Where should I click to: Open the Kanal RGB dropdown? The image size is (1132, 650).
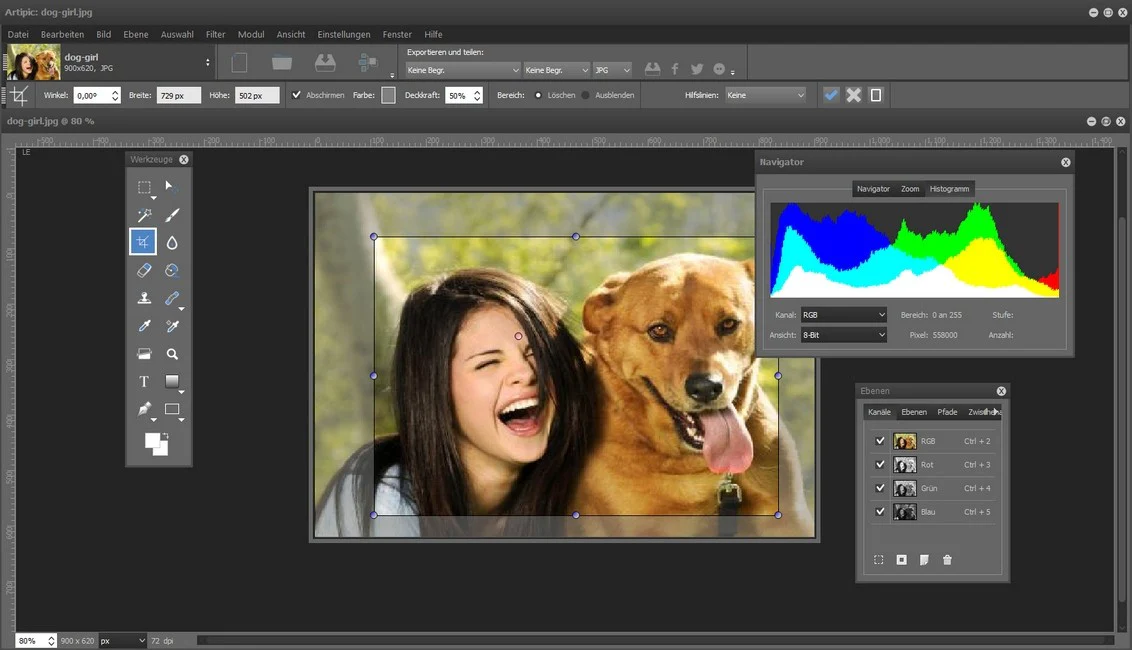click(x=843, y=315)
